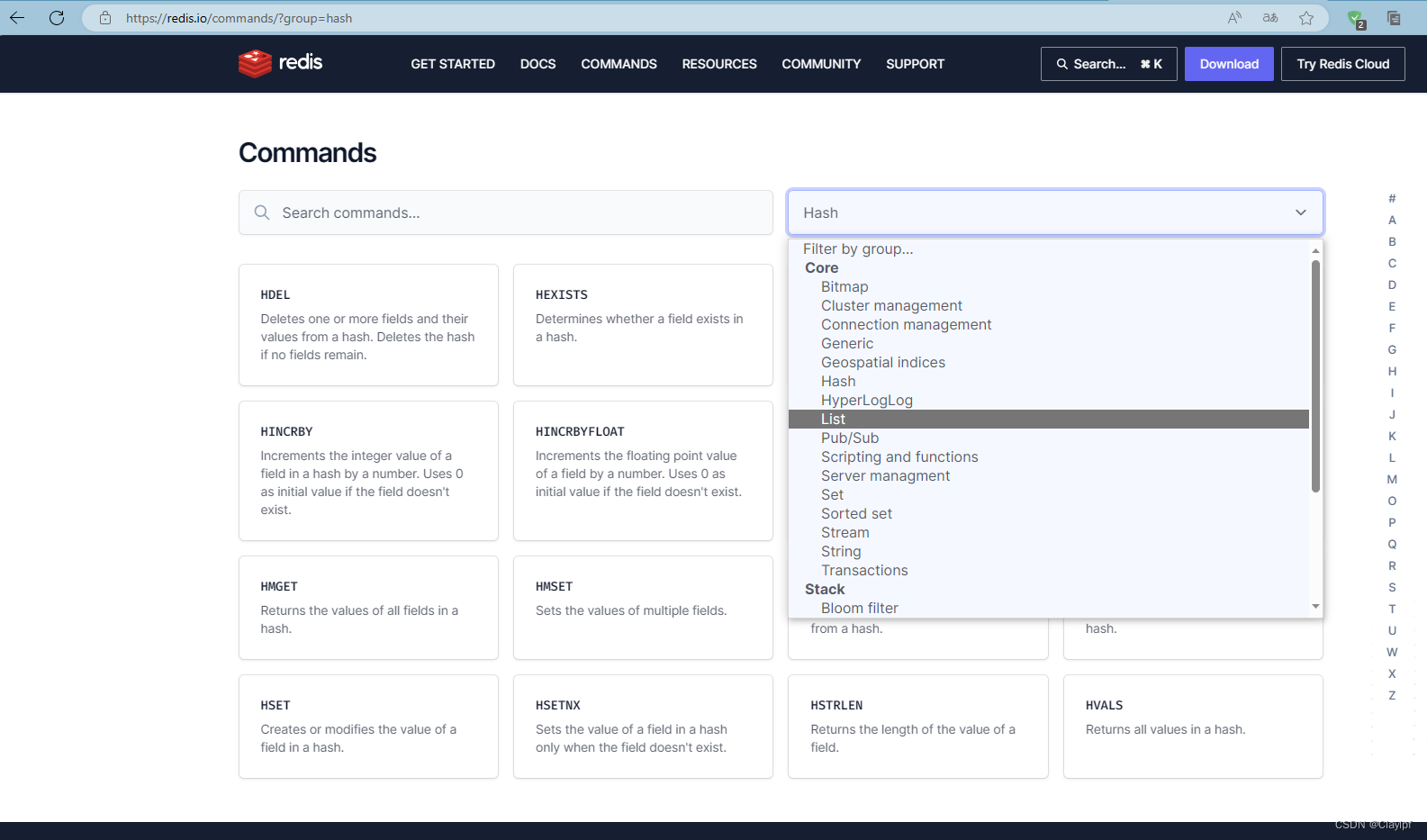
Task: Jump to letter M in alphabet index
Action: coord(1392,479)
